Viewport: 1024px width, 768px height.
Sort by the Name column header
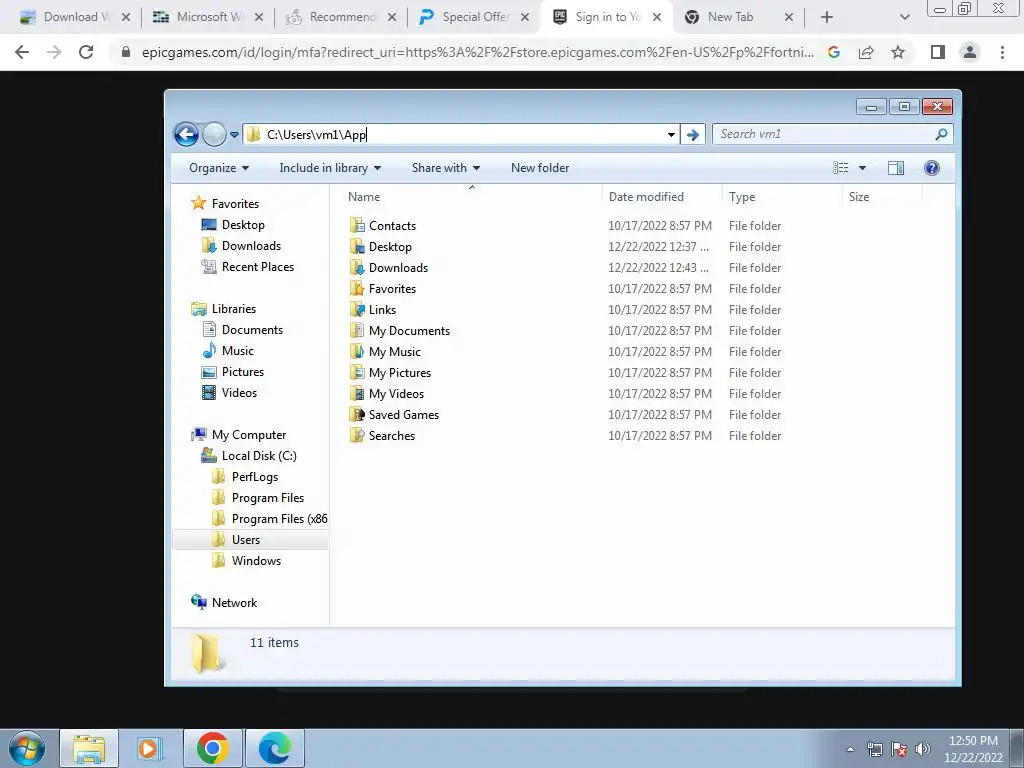[x=364, y=197]
